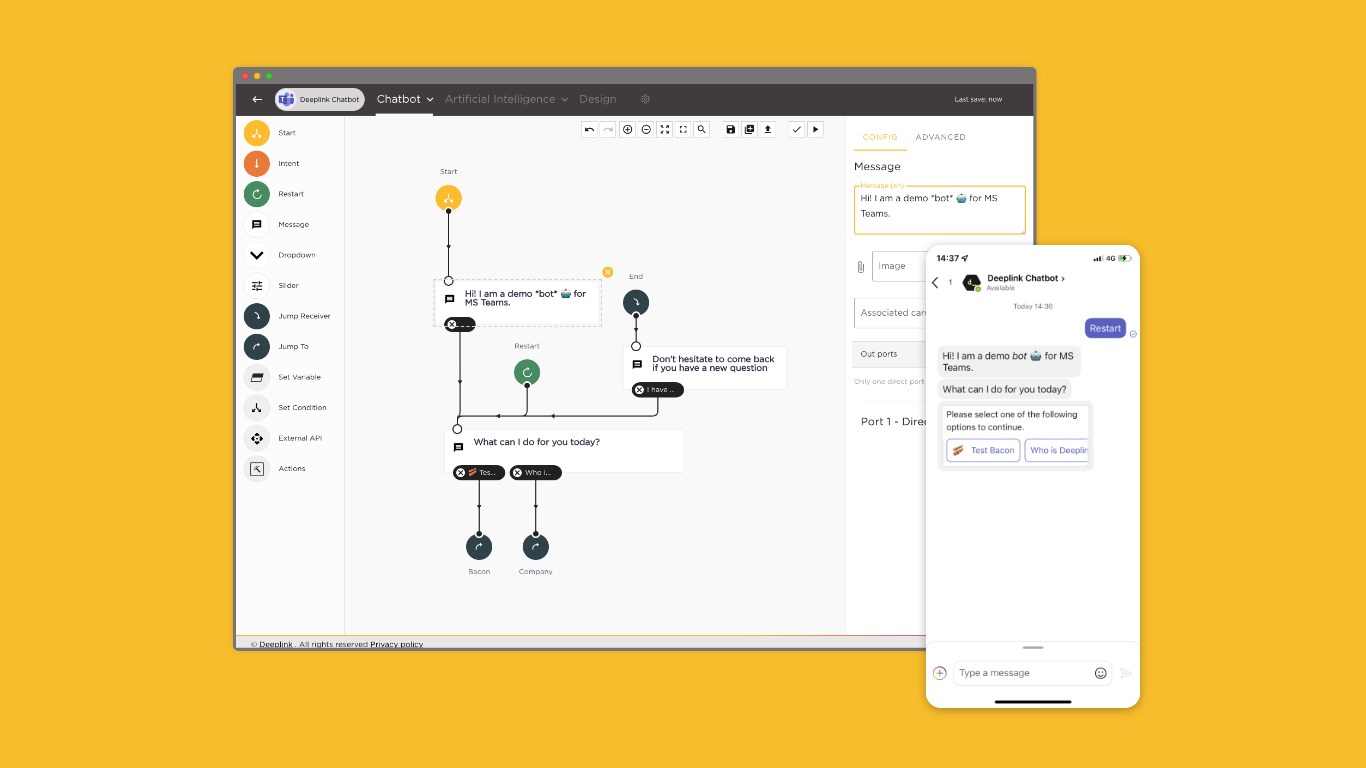Zoom out with the minus circle icon

(646, 129)
